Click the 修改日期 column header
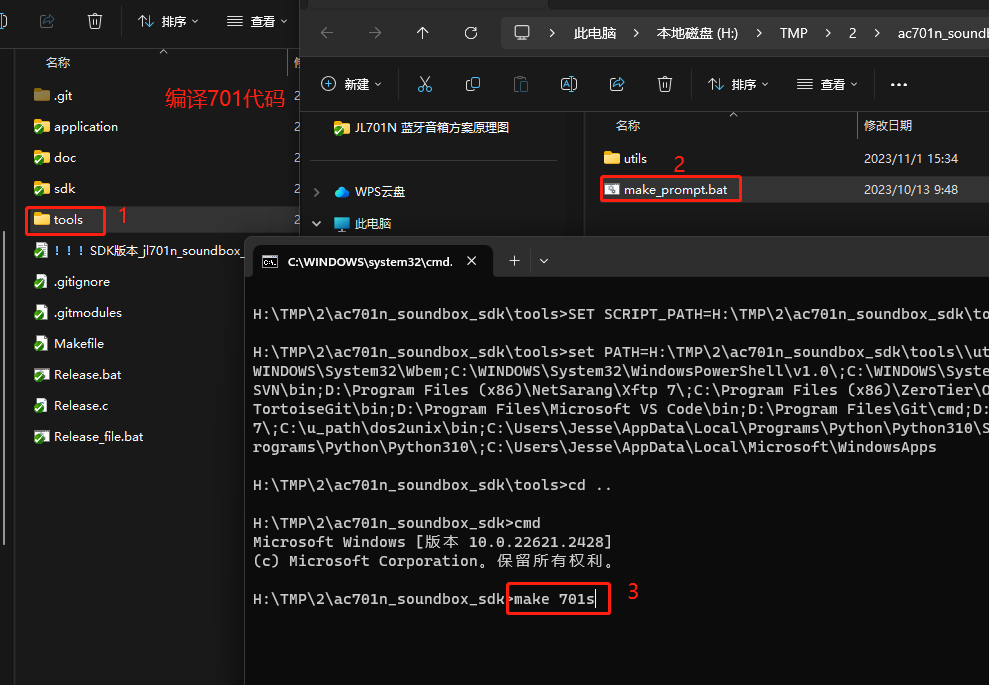 [x=887, y=126]
